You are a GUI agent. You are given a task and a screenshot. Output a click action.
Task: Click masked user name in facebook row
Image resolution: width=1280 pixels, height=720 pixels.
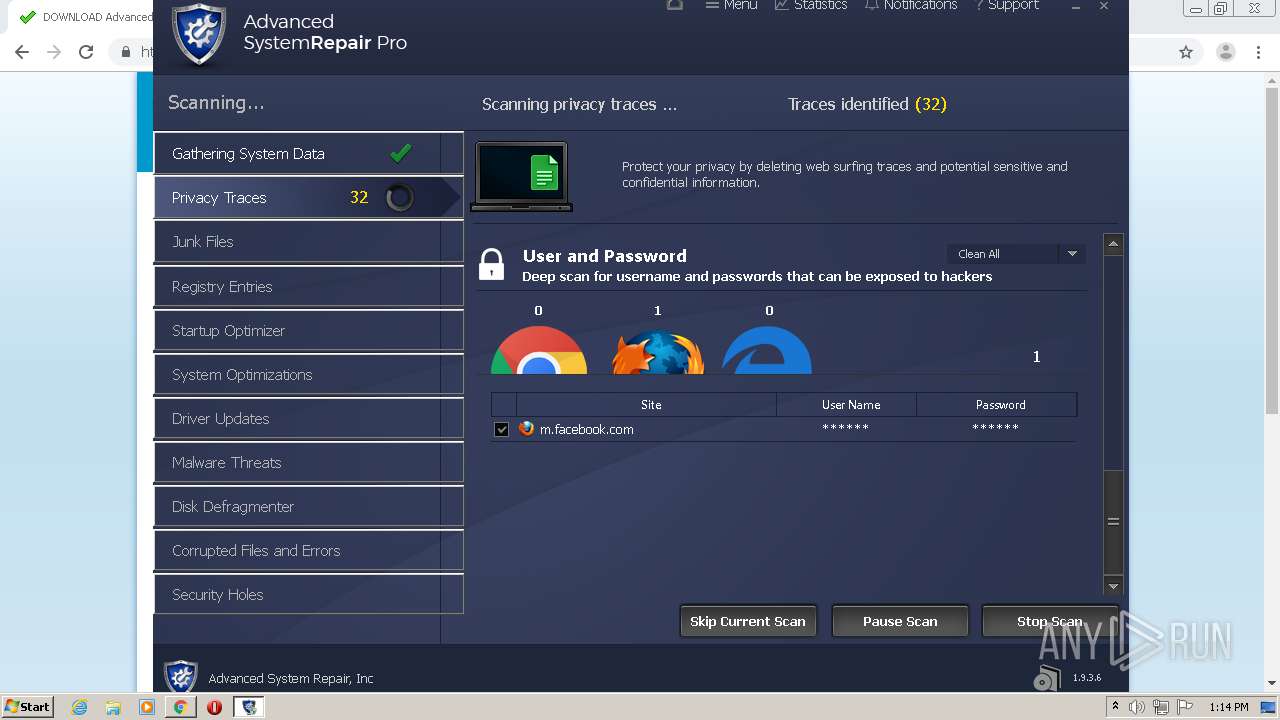(x=845, y=428)
